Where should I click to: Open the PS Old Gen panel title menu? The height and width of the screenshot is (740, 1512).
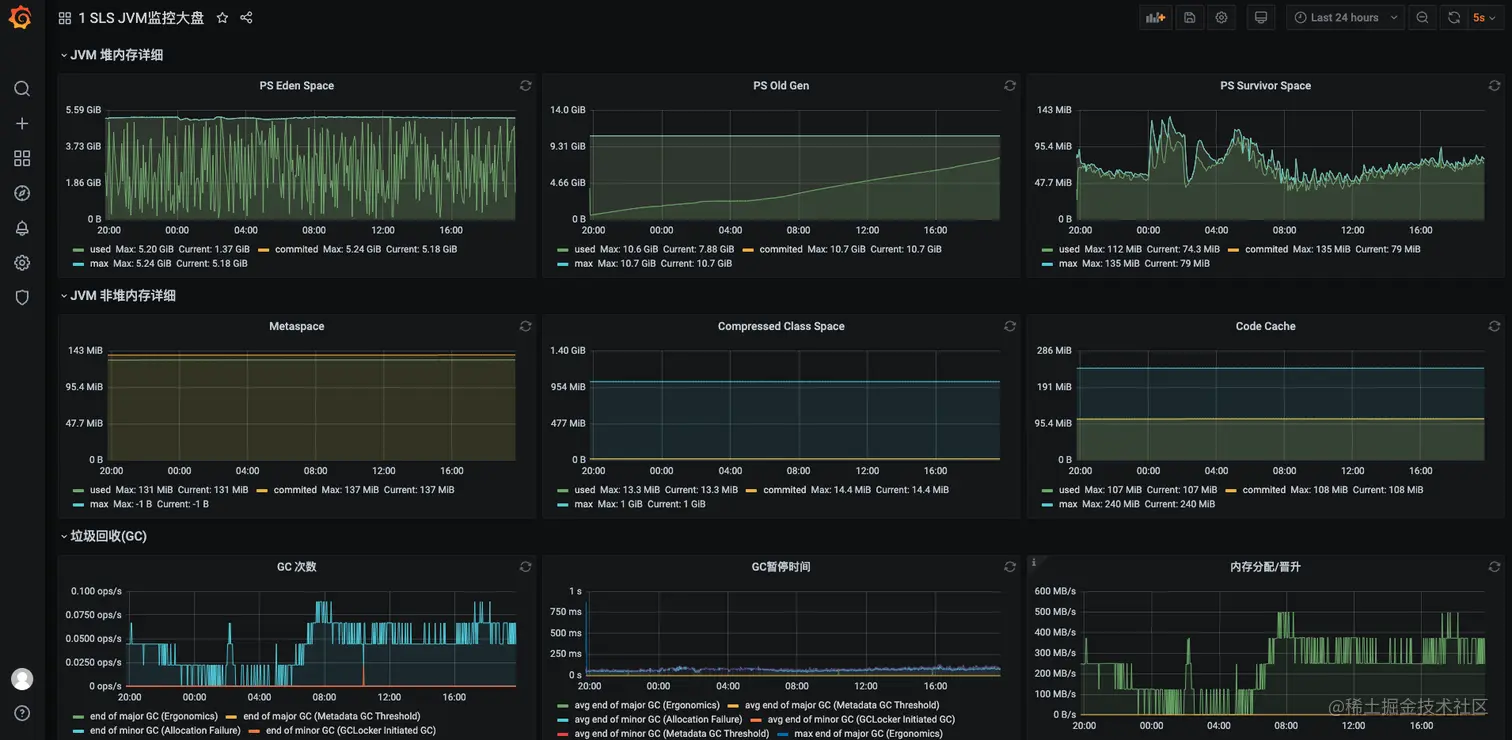(x=781, y=86)
